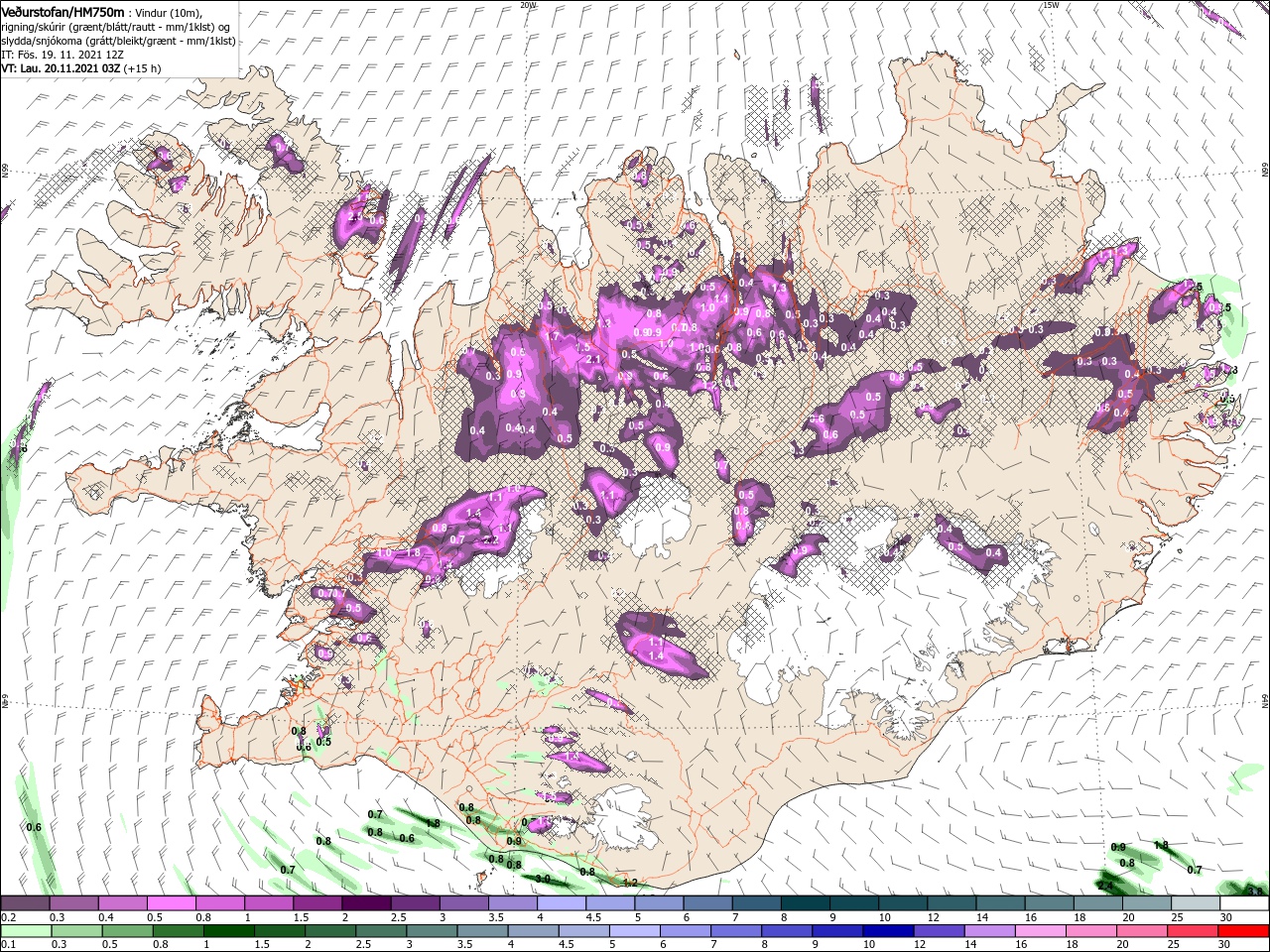This screenshot has height=952, width=1270.
Task: Click the 'VT: Lau. 20.11.2021 03Z' valid time
Action: [61, 69]
